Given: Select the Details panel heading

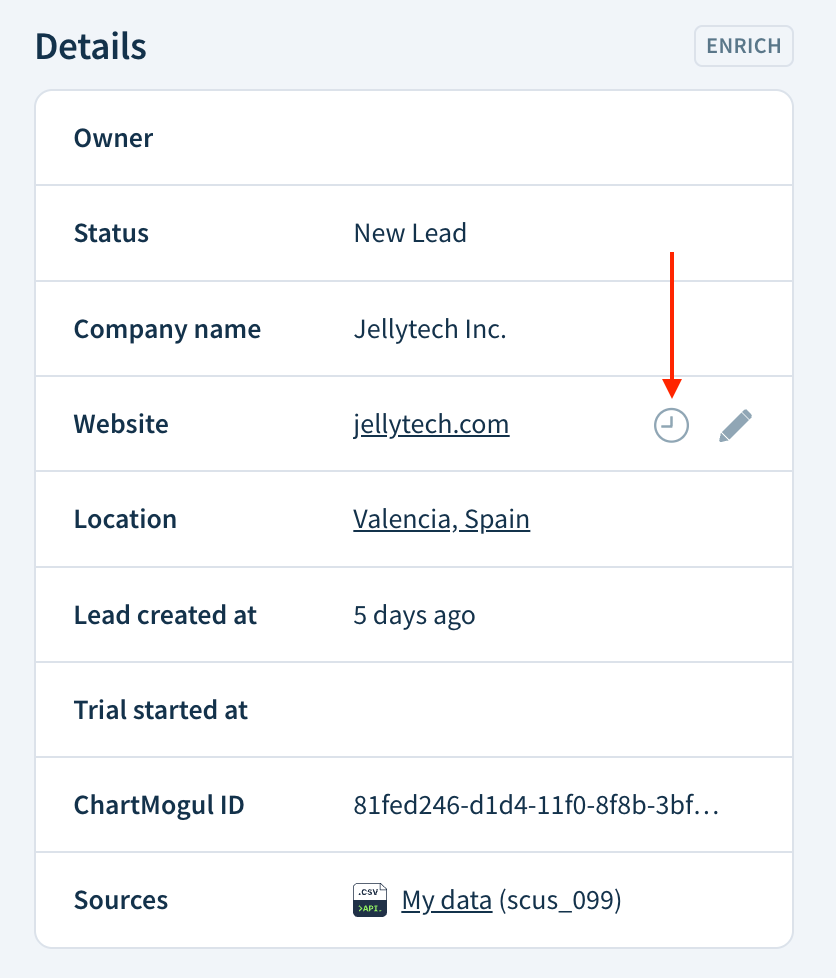Looking at the screenshot, I should click(90, 46).
